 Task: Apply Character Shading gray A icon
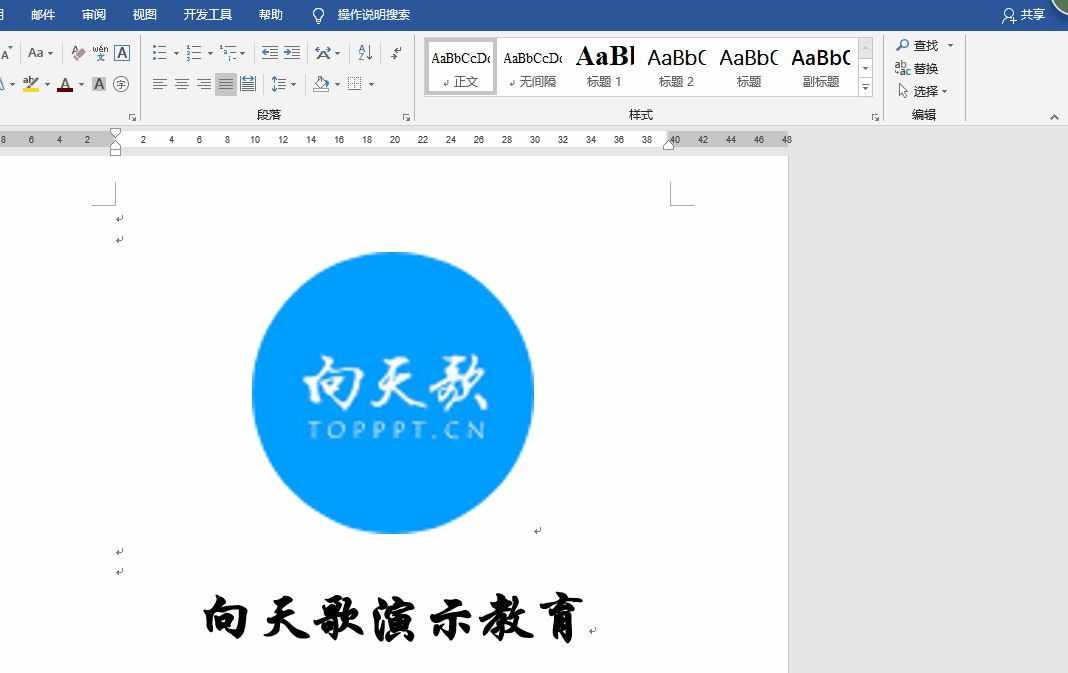click(99, 84)
